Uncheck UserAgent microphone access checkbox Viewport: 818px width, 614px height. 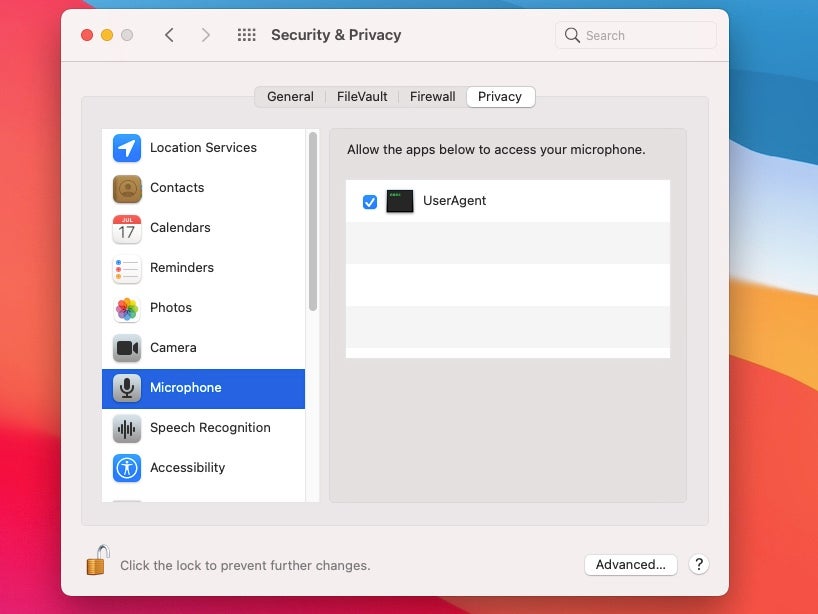(x=370, y=202)
